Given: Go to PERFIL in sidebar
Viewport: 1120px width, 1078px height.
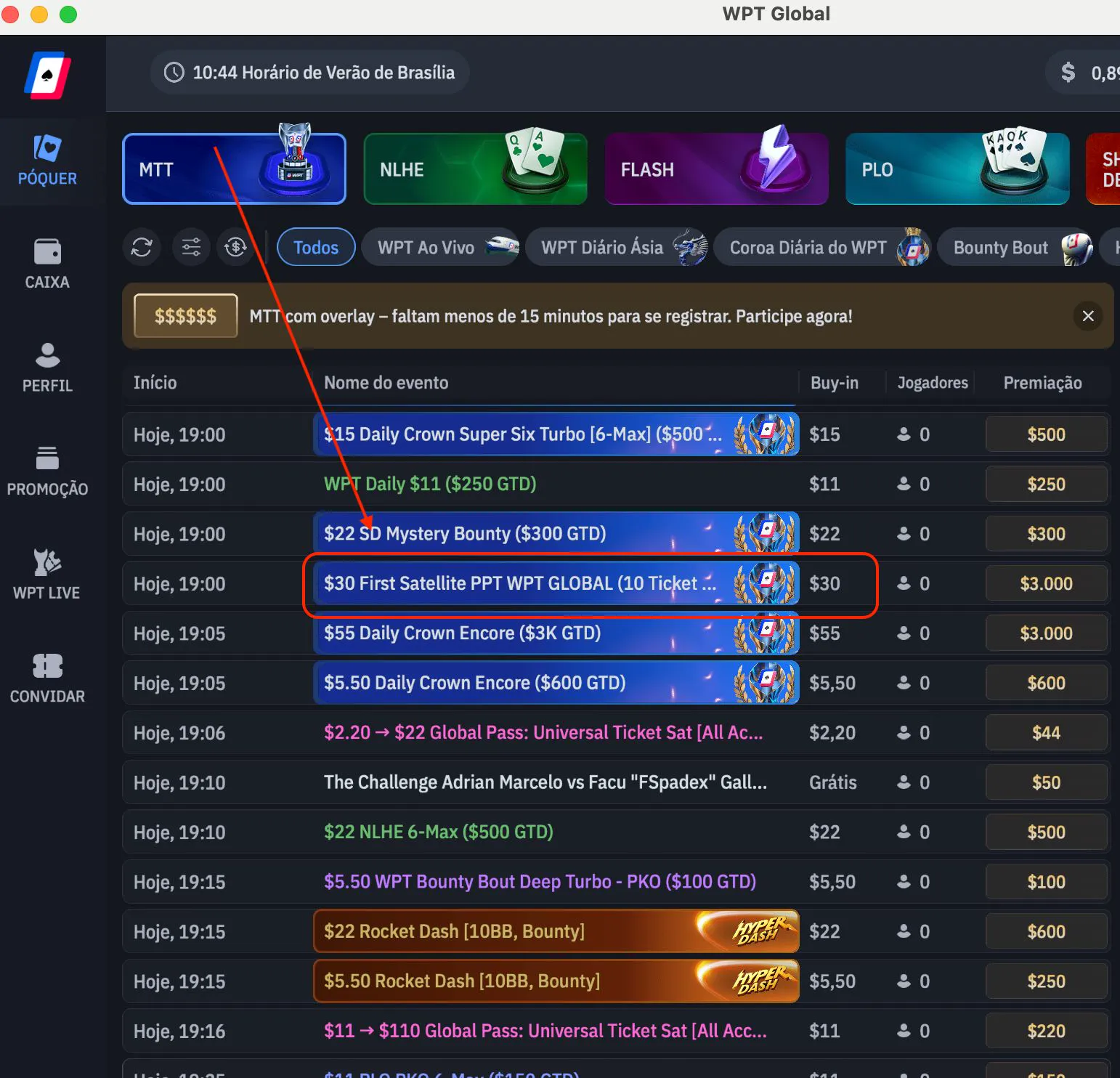Looking at the screenshot, I should tap(47, 368).
